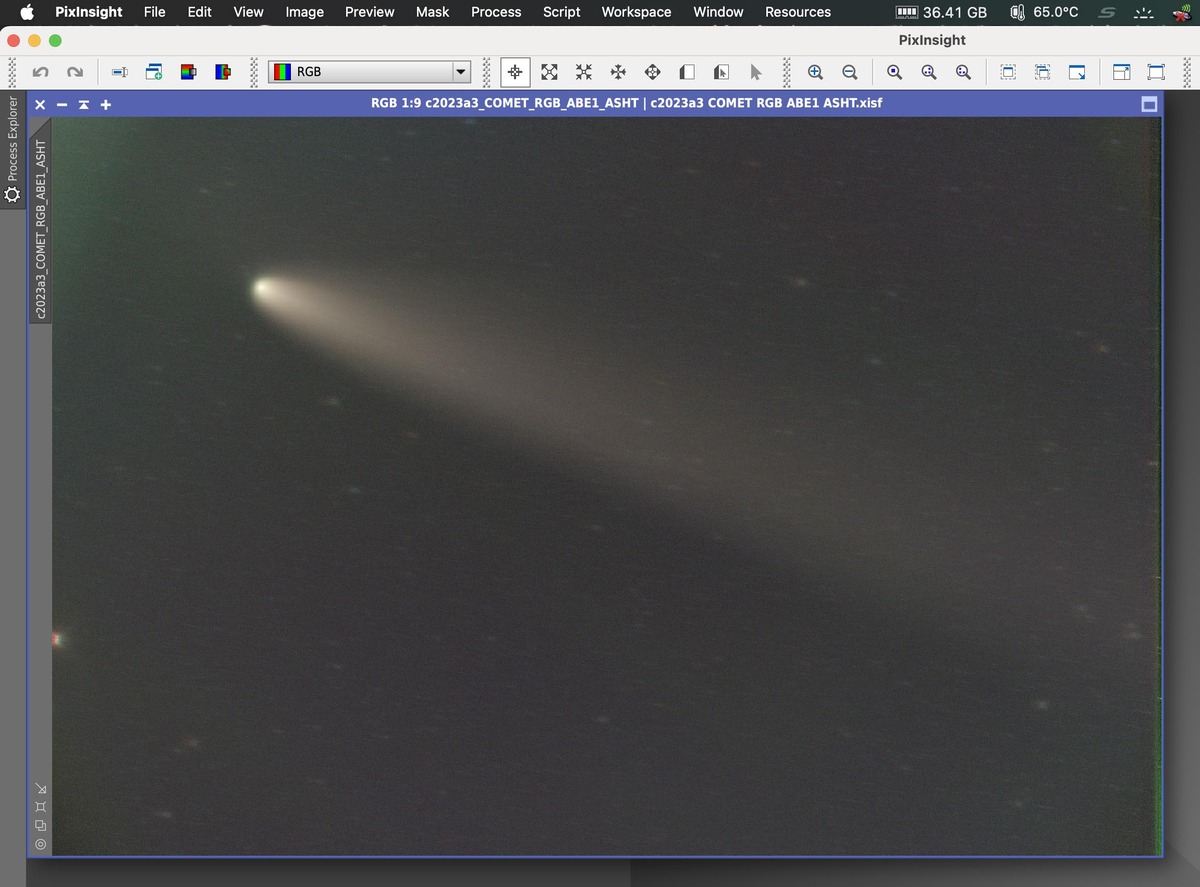Open the RGB channel display dropdown

click(x=370, y=72)
